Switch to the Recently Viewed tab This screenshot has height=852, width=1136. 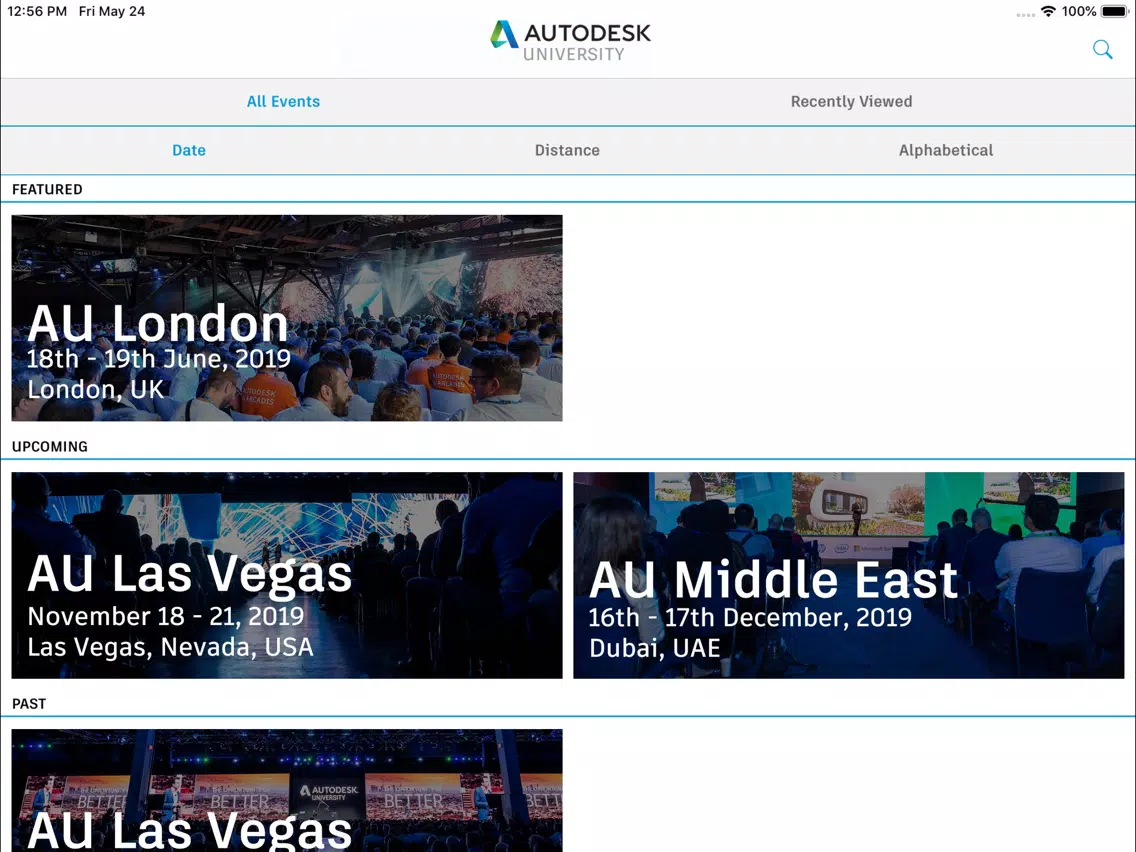[x=851, y=101]
